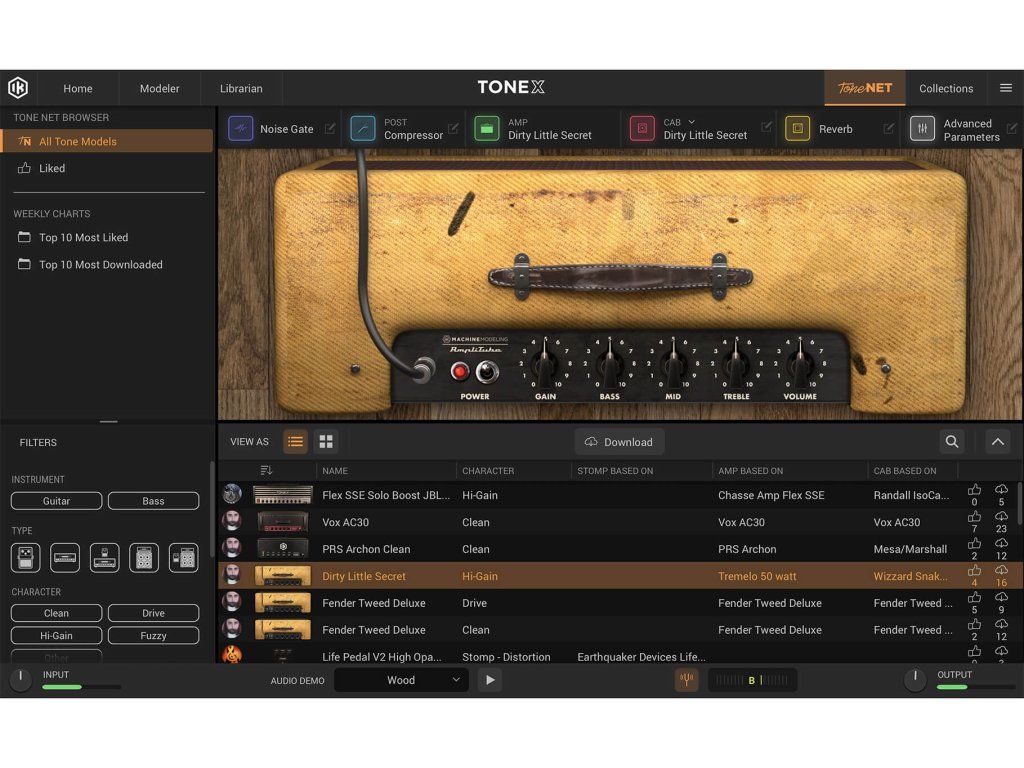Screen dimensions: 1024x768
Task: Open the Collections tab
Action: pyautogui.click(x=945, y=88)
